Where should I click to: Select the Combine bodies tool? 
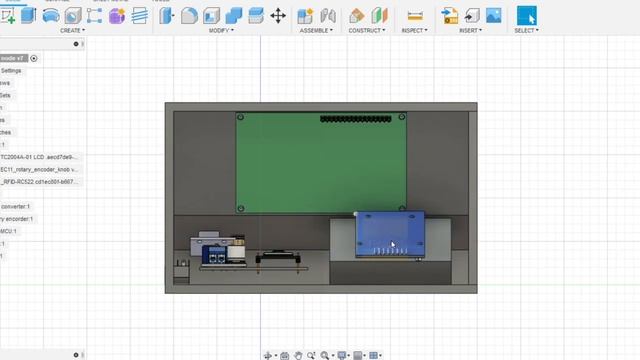coord(233,16)
